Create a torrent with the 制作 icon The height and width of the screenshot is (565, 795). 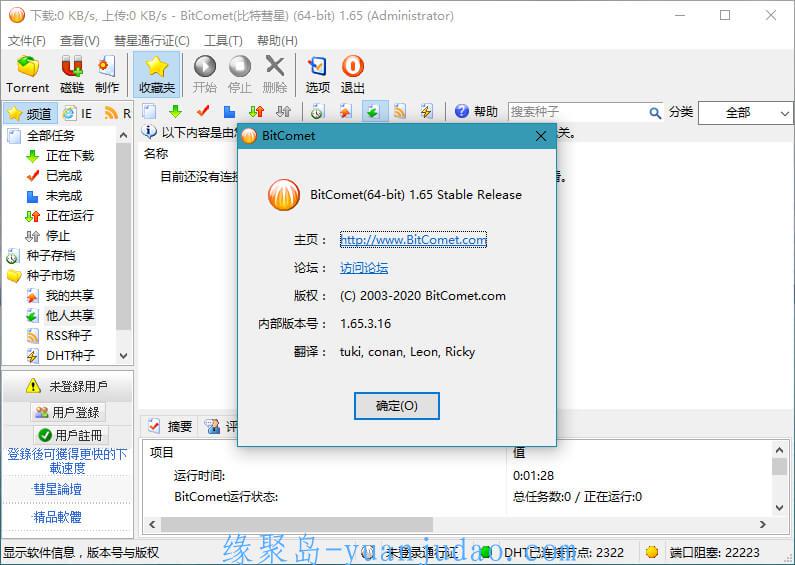pos(106,75)
